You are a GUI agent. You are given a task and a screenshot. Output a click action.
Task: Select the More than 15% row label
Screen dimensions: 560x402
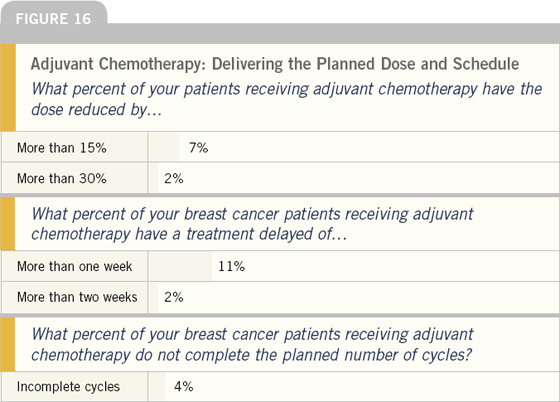coord(61,148)
